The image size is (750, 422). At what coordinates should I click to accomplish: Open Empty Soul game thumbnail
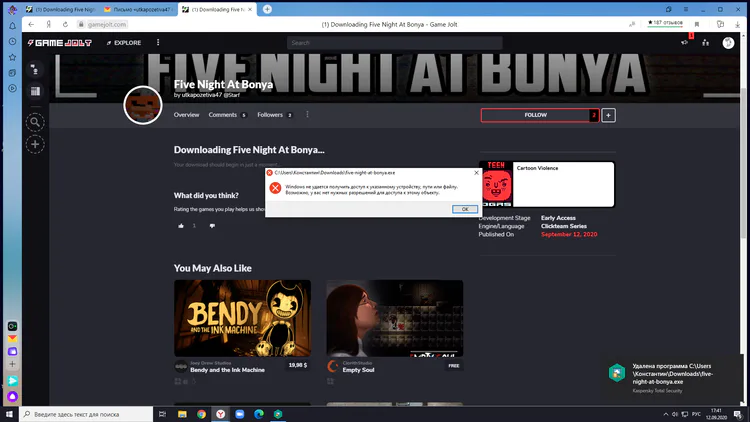coord(395,318)
